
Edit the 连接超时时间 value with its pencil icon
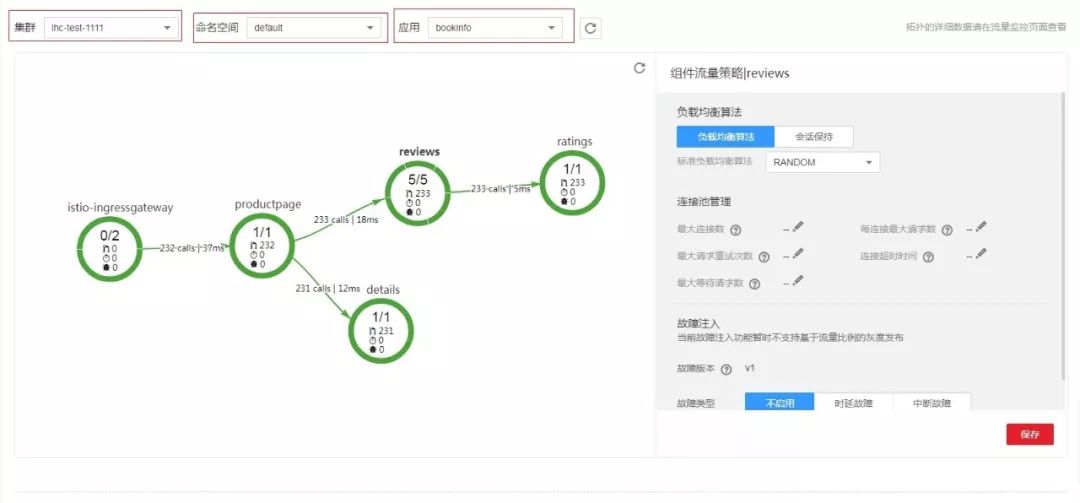(981, 254)
